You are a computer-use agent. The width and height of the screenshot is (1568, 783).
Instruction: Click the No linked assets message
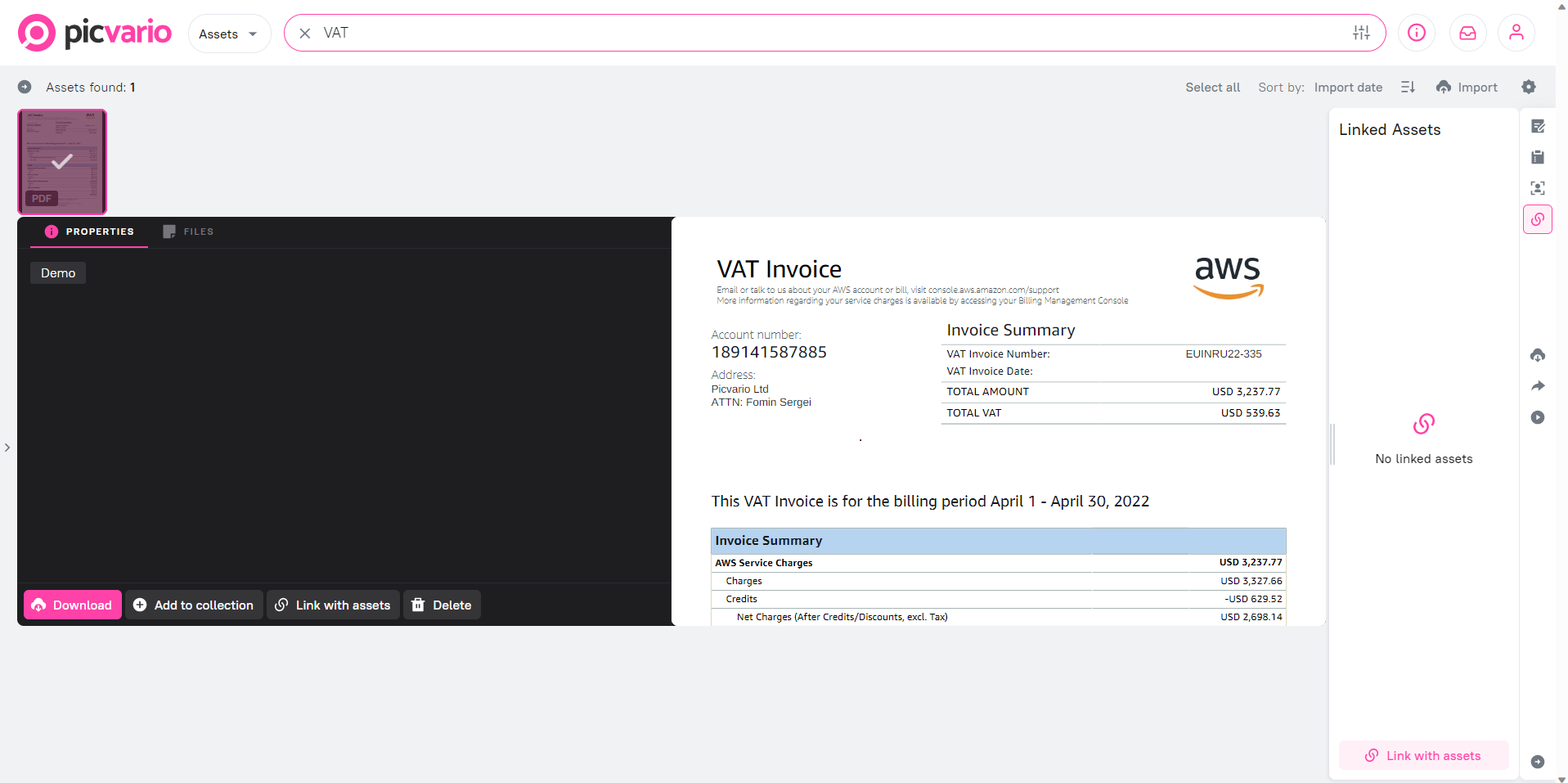(1423, 459)
